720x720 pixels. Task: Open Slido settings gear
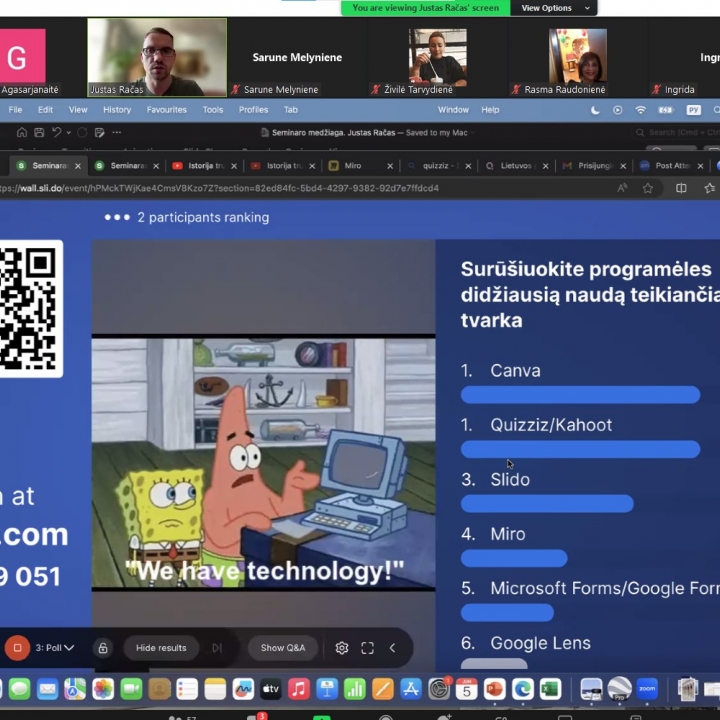[x=342, y=648]
